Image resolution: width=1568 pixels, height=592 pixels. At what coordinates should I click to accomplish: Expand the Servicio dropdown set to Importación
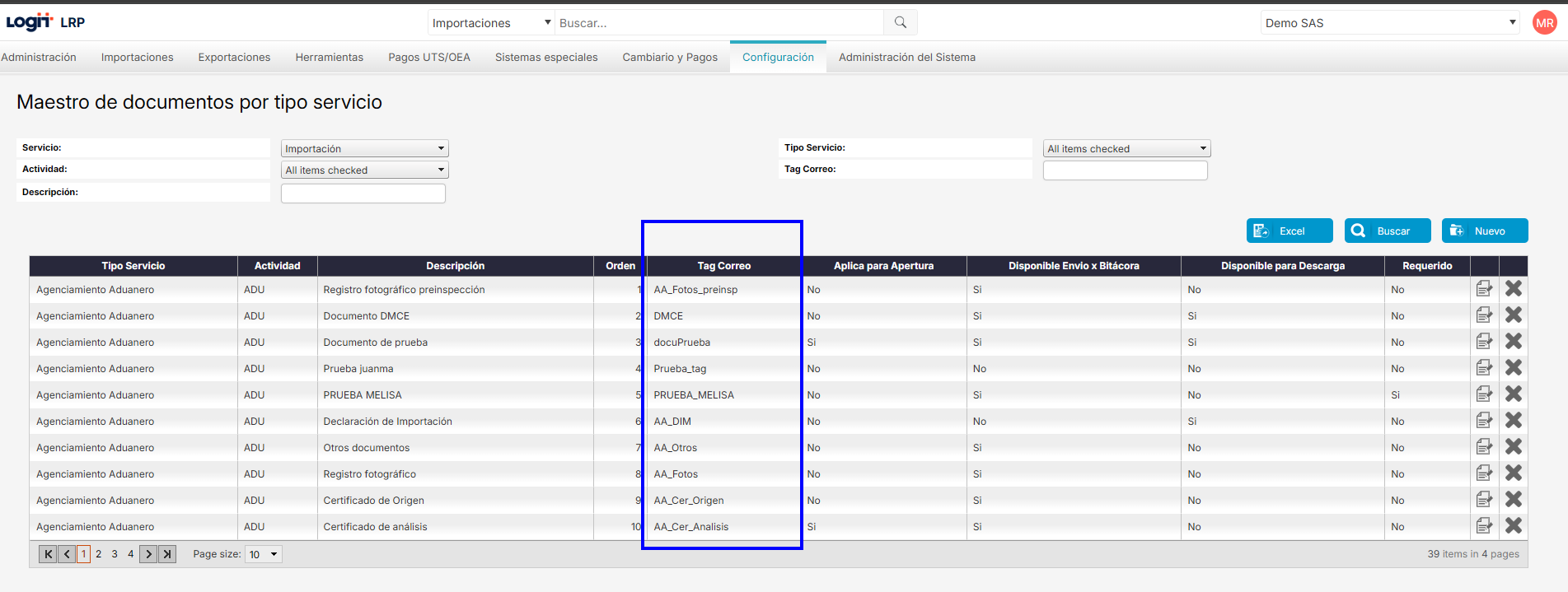pyautogui.click(x=364, y=149)
